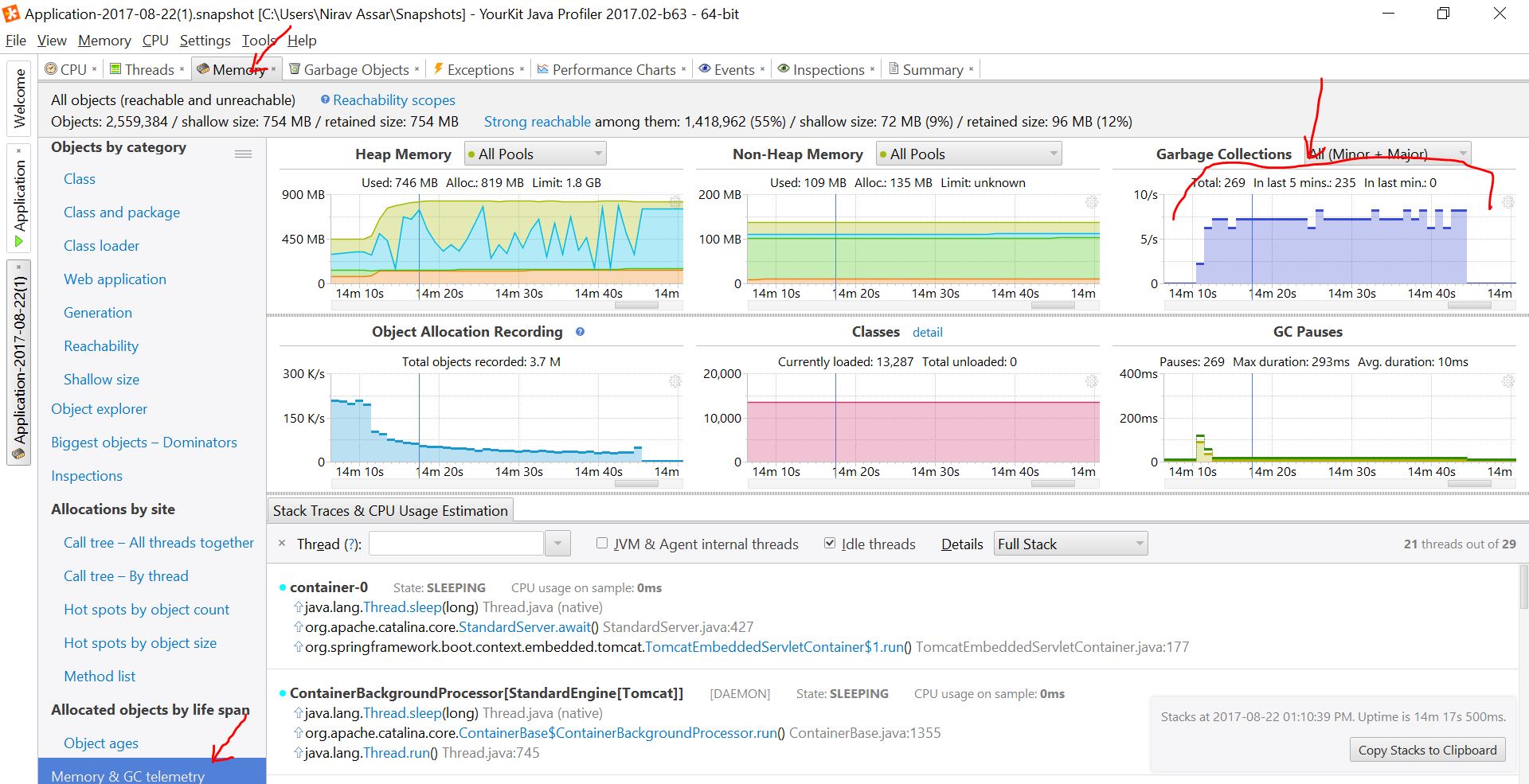The image size is (1529, 784).
Task: Open Garbage Collections type dropdown
Action: (1387, 154)
